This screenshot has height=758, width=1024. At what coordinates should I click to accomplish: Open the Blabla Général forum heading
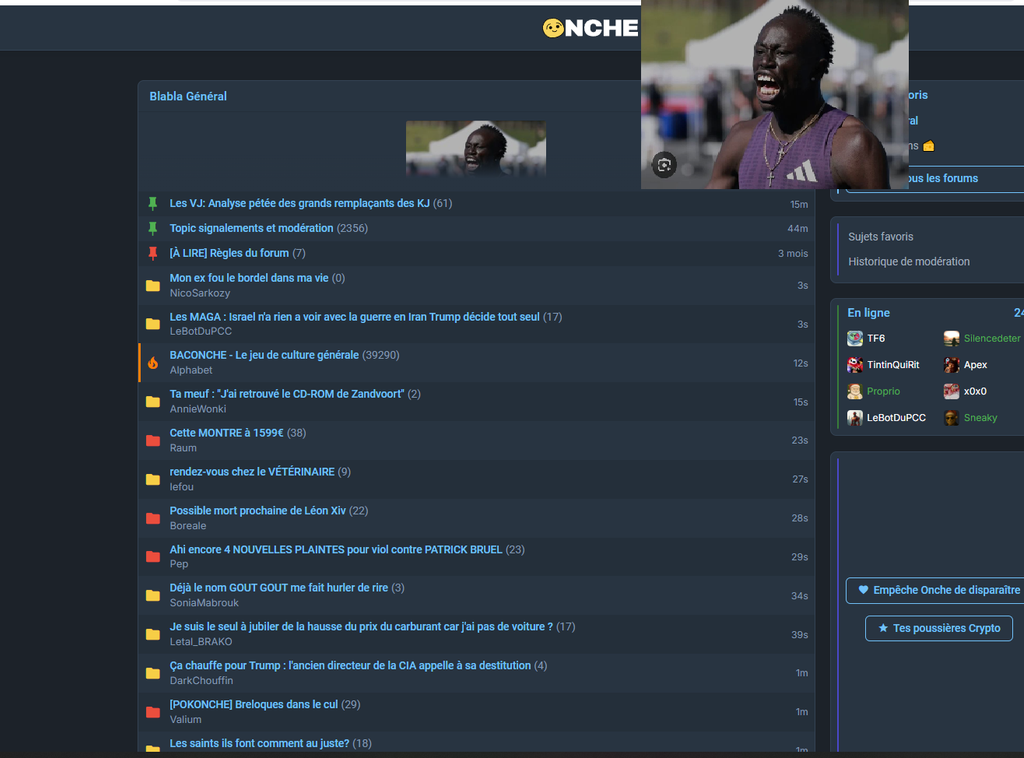tap(188, 96)
